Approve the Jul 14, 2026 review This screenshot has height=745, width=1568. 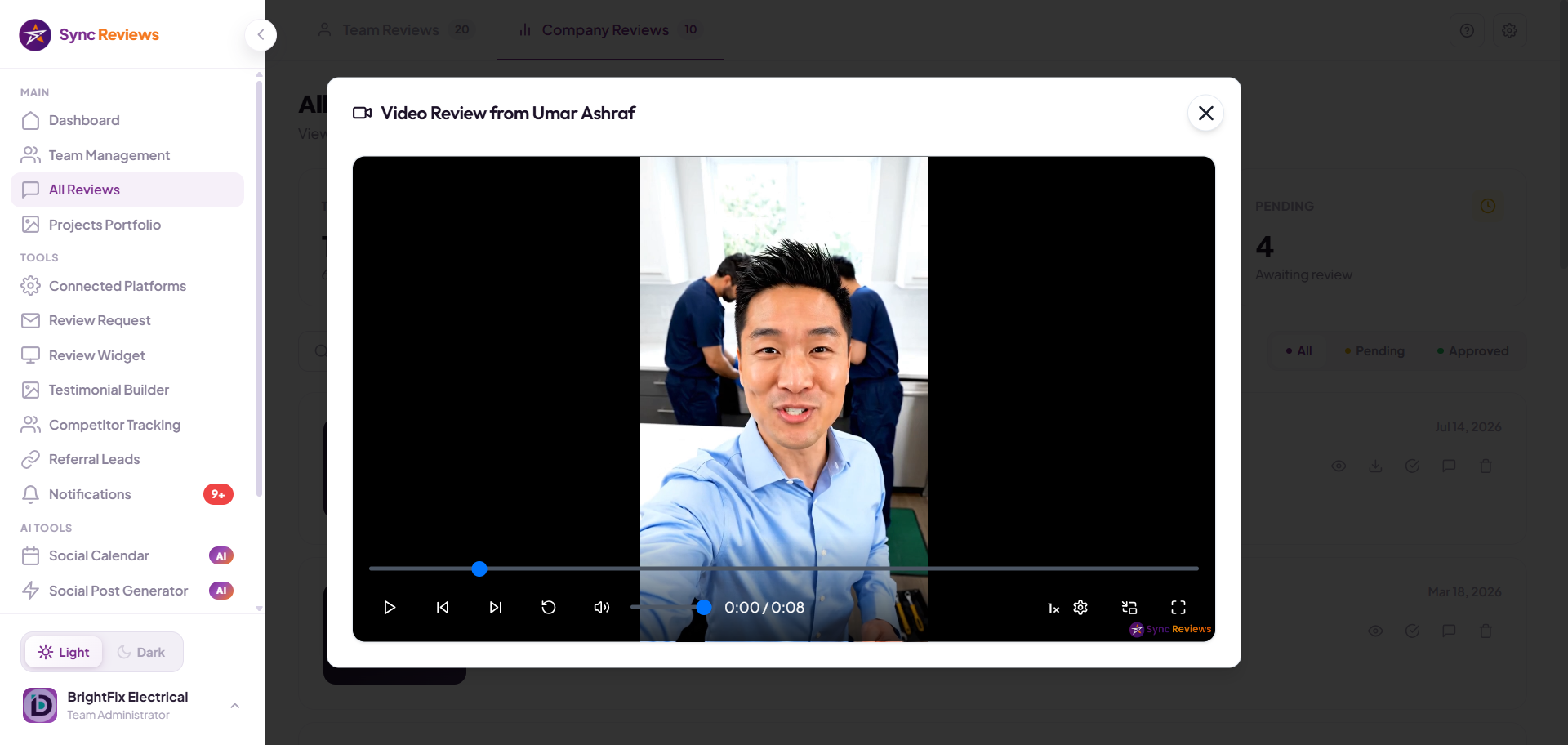click(x=1412, y=466)
